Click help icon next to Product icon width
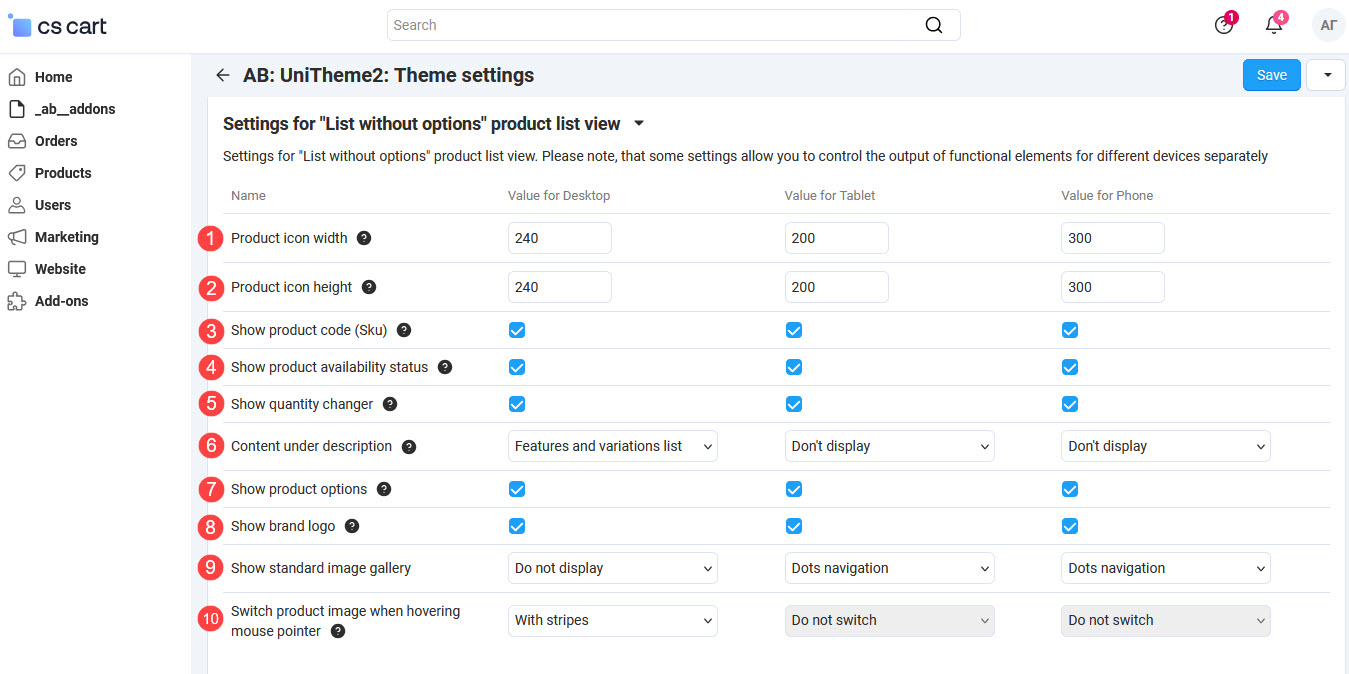The height and width of the screenshot is (674, 1349). (364, 238)
